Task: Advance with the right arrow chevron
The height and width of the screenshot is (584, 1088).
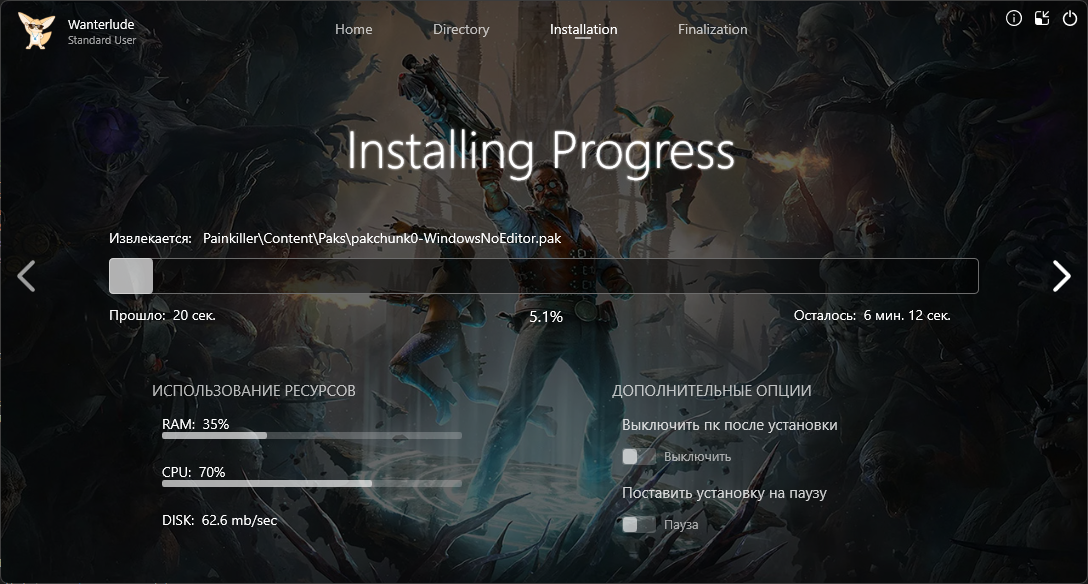Action: (1061, 276)
